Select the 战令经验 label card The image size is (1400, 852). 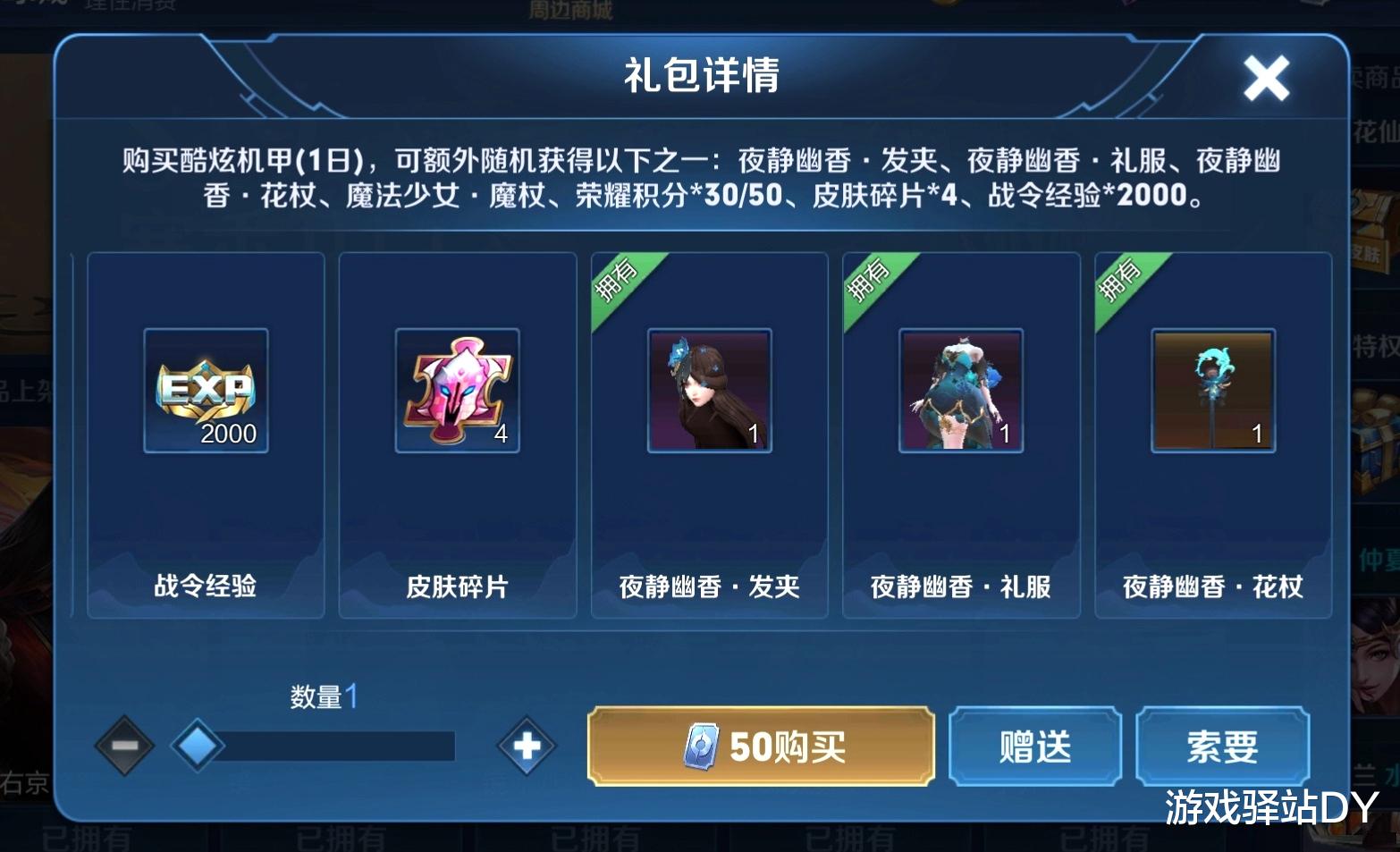pos(206,435)
